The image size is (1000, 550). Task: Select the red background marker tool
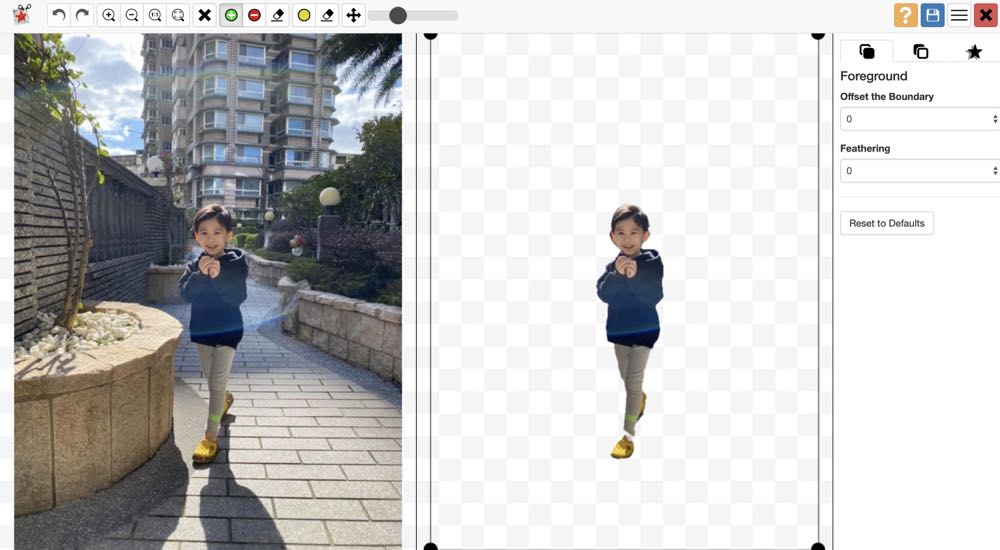(254, 15)
